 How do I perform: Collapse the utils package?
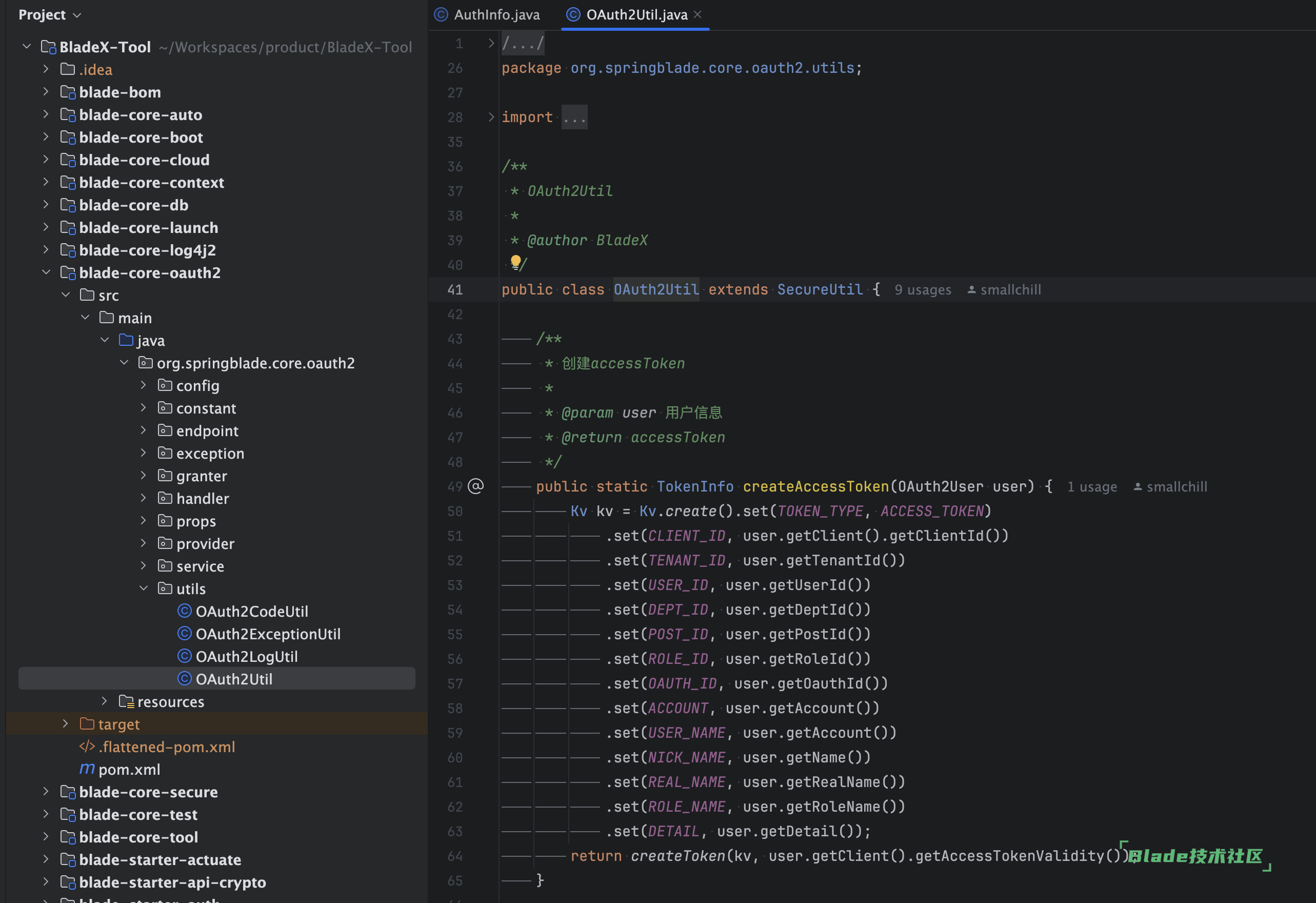coord(144,588)
